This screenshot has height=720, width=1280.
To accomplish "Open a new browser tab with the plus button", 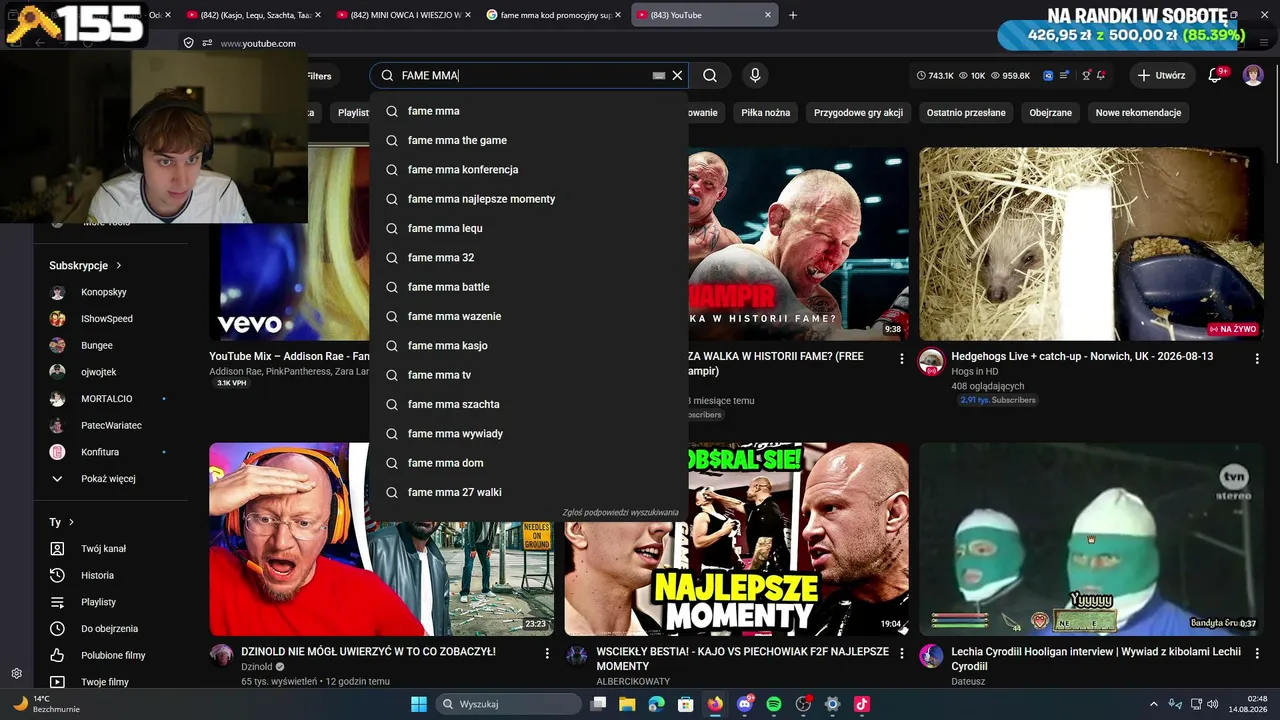I will point(793,15).
